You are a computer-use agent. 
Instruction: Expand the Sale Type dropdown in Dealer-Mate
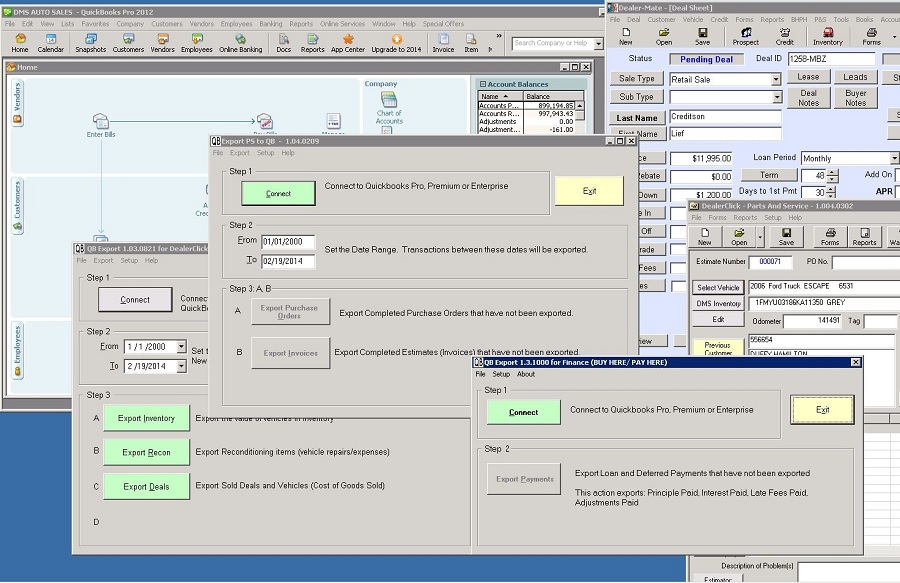pyautogui.click(x=776, y=79)
